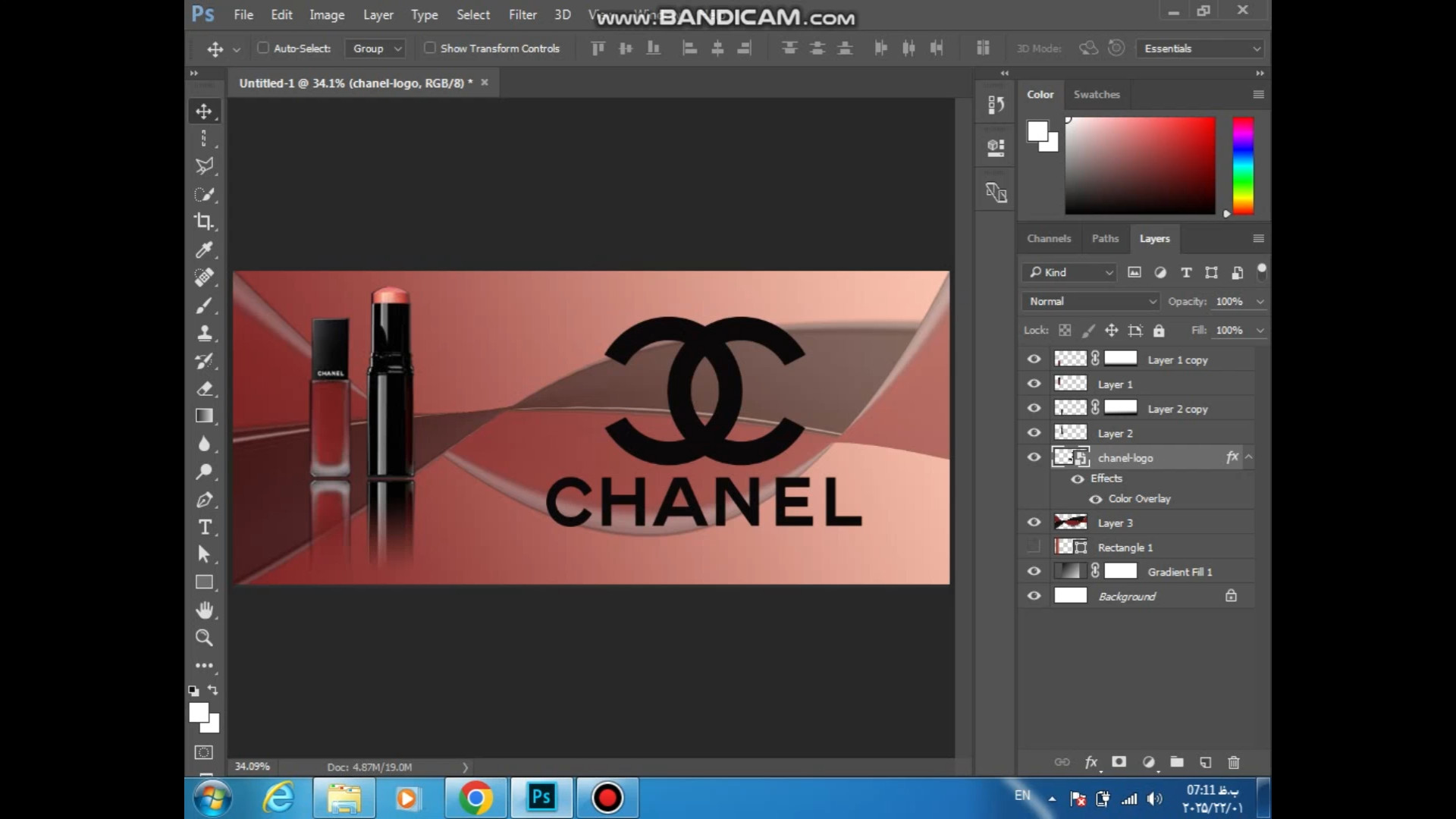Select the Horizontal Type tool
The width and height of the screenshot is (1456, 819).
click(204, 527)
